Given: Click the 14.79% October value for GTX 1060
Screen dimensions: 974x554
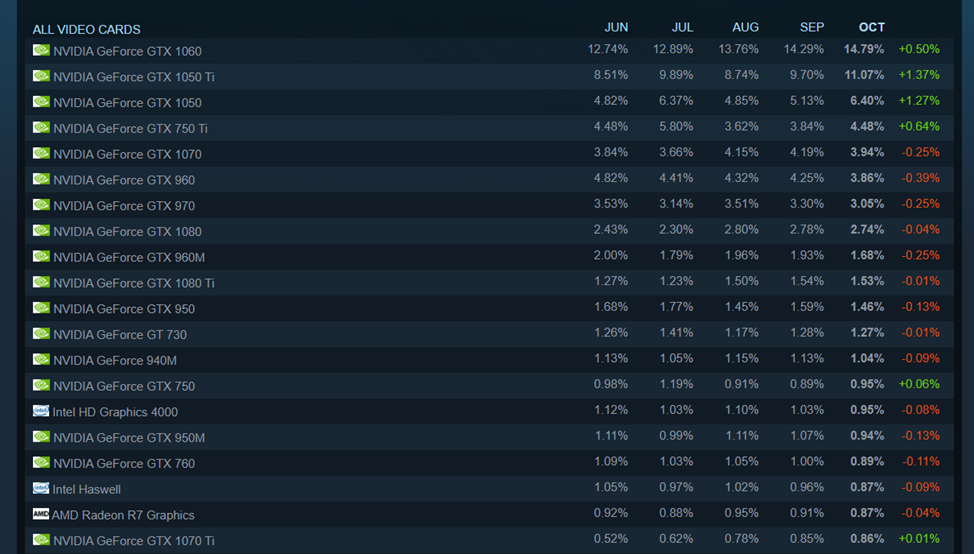Looking at the screenshot, I should coord(864,50).
